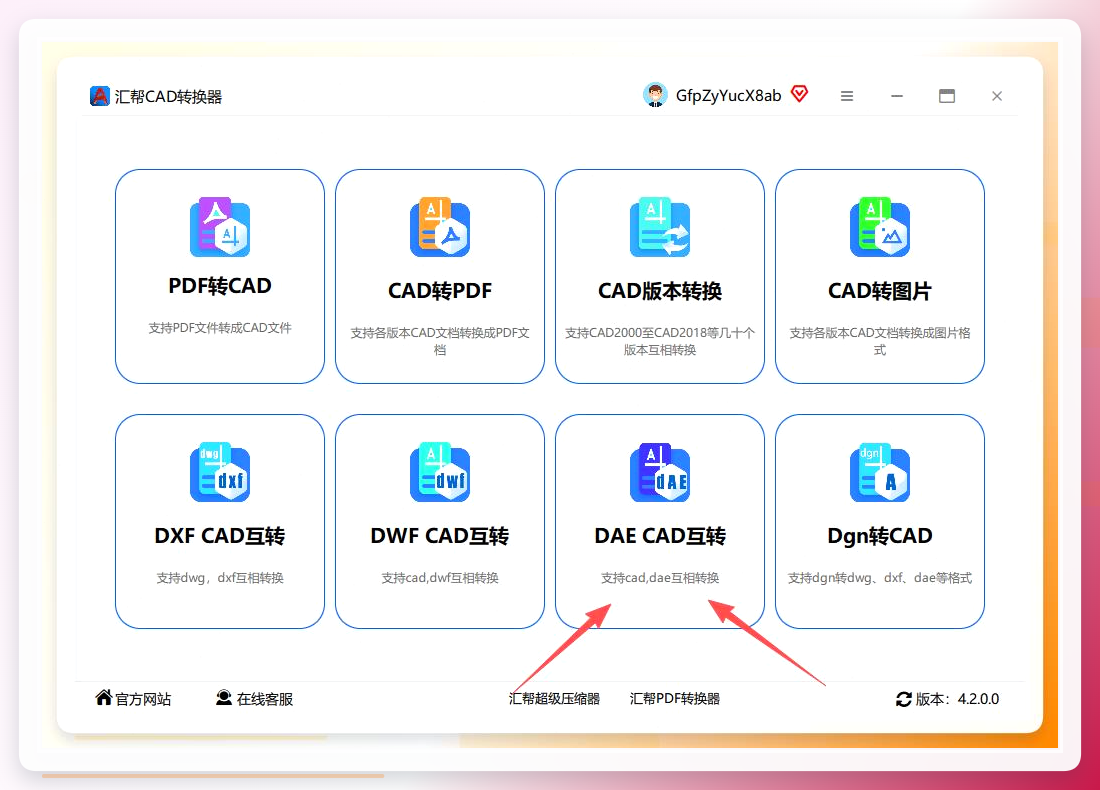This screenshot has width=1100, height=790.
Task: Select the DWF CAD互转 dwf icon
Action: [440, 472]
